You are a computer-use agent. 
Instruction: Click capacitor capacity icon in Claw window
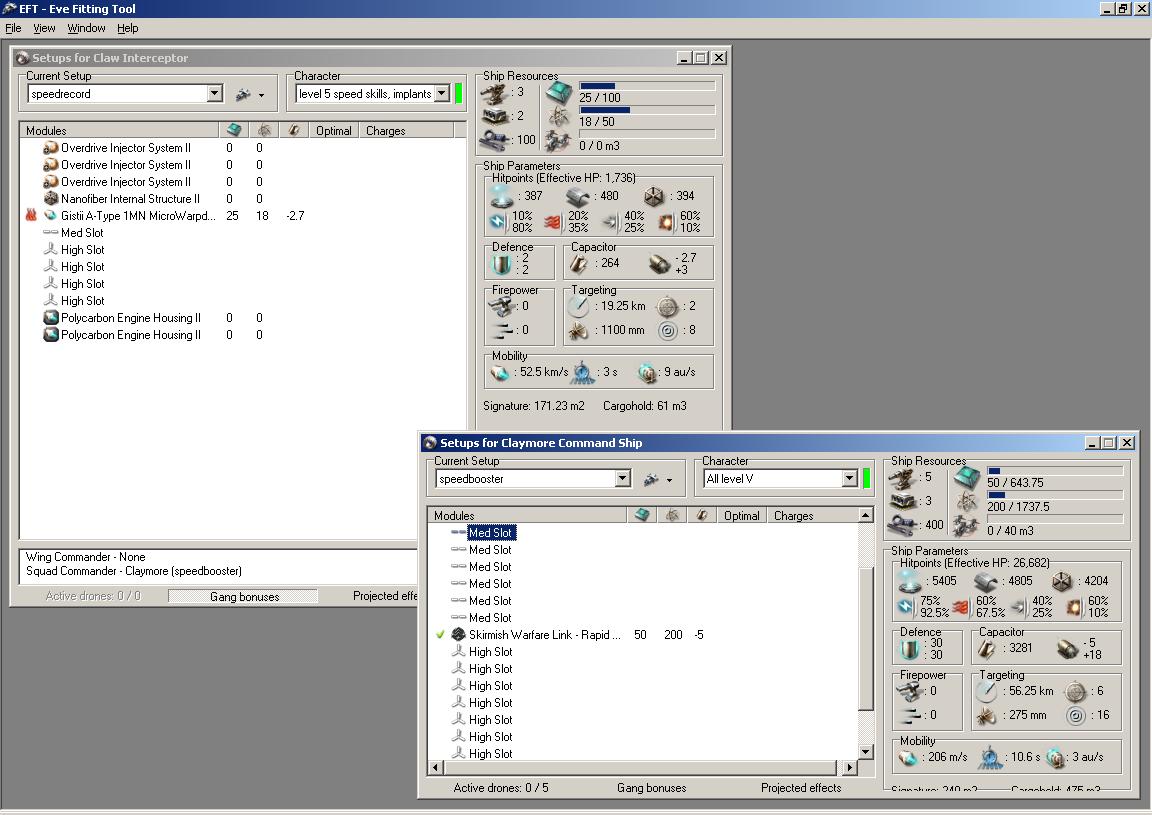tap(580, 263)
